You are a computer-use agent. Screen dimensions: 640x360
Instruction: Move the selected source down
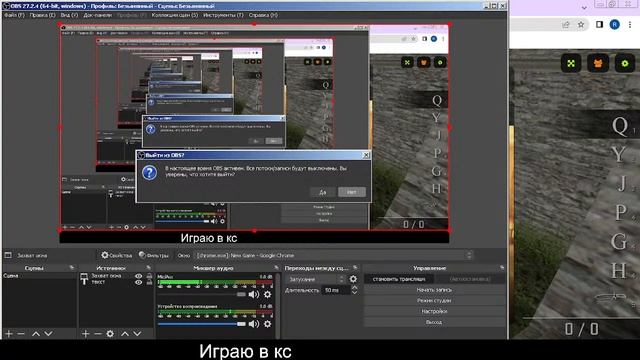point(137,334)
